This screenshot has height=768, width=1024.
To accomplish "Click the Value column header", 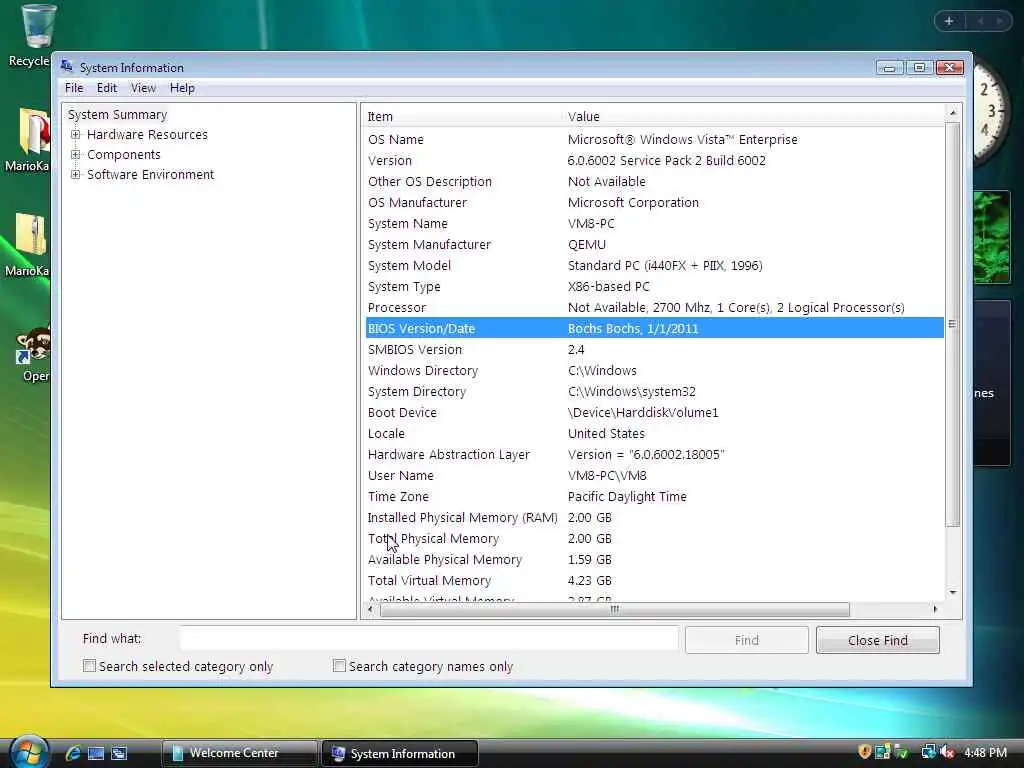I will pos(754,116).
